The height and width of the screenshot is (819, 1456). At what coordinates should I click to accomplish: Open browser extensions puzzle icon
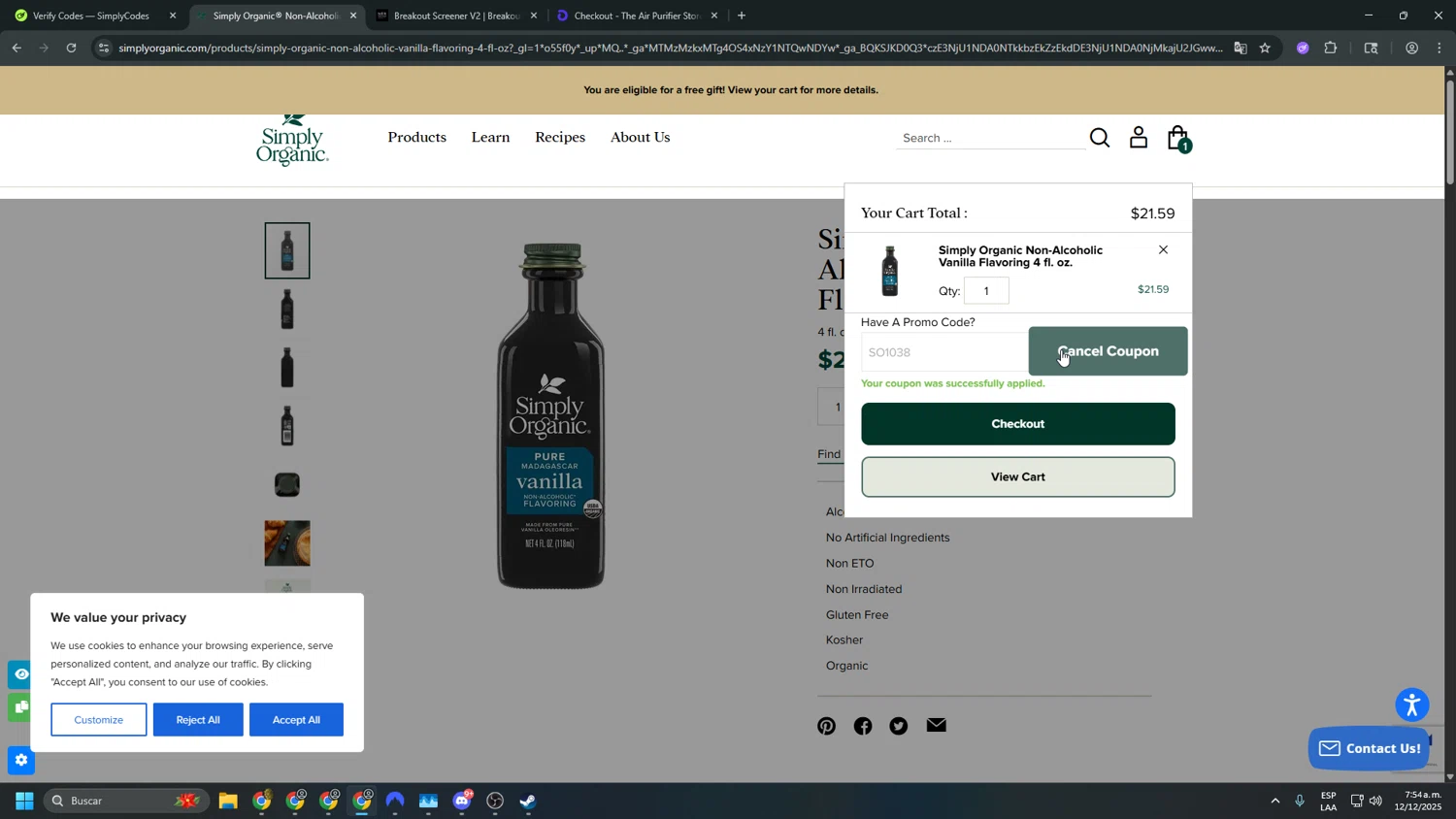[x=1331, y=48]
